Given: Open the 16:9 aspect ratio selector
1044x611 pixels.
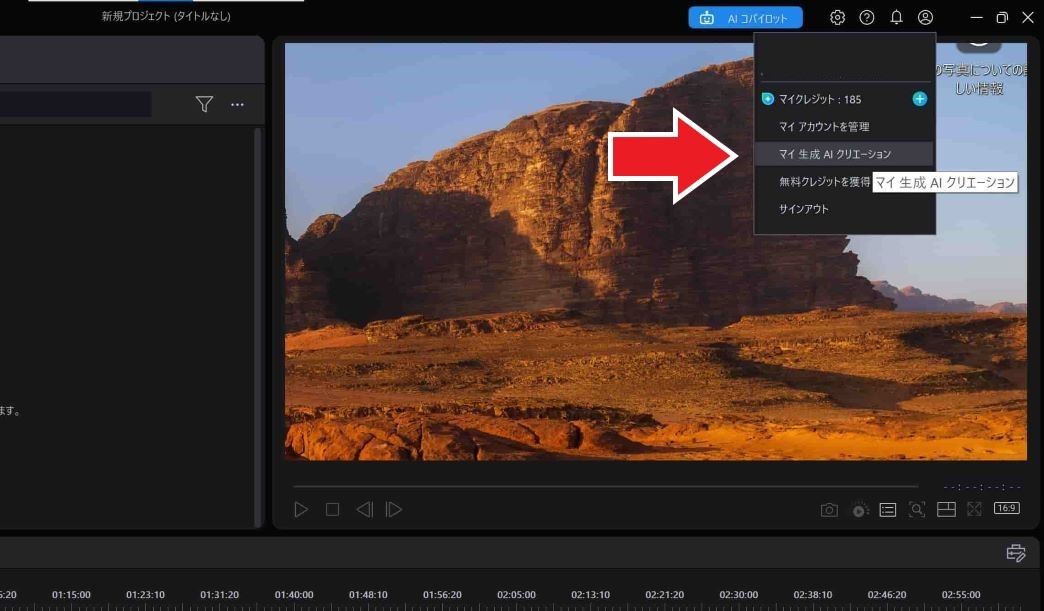Looking at the screenshot, I should 1007,509.
